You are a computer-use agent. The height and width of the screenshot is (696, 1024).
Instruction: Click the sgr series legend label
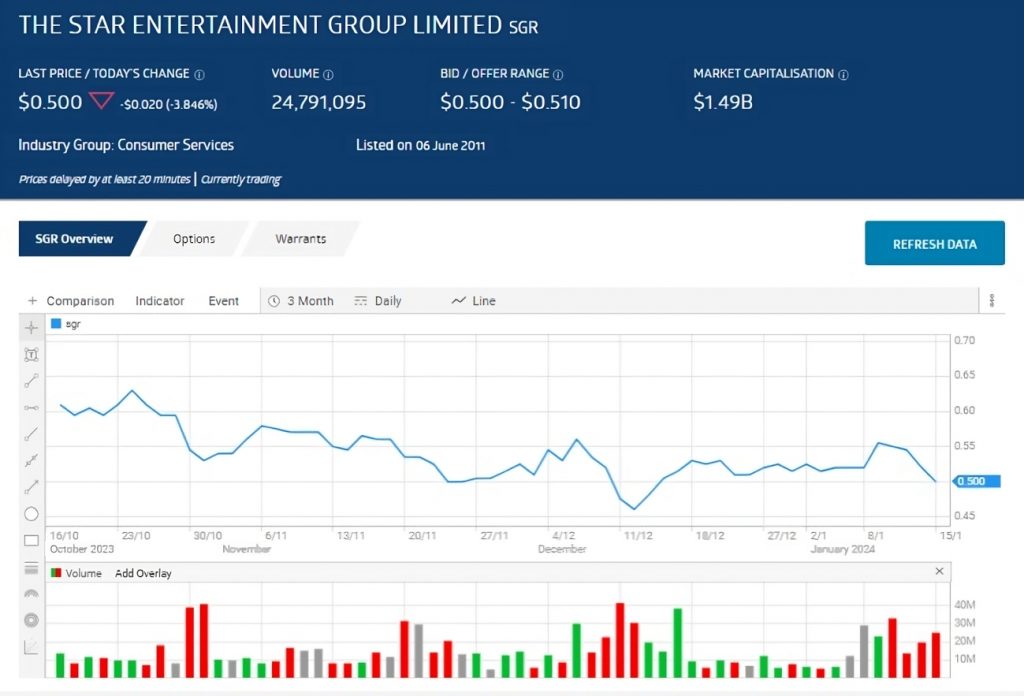click(x=73, y=324)
